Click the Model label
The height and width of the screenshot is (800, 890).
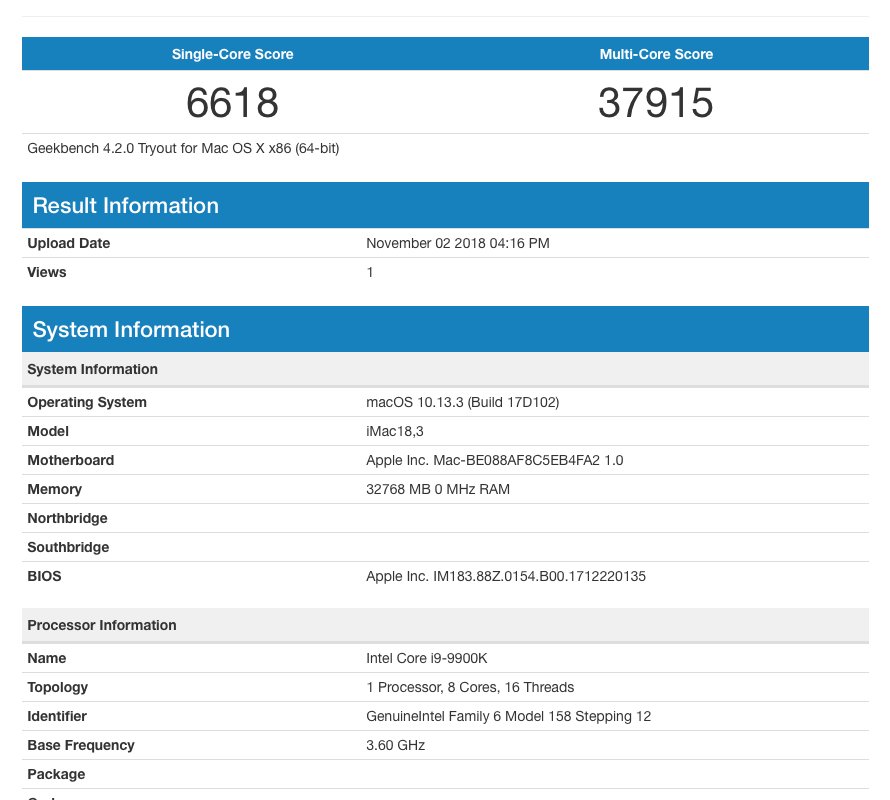coord(48,431)
